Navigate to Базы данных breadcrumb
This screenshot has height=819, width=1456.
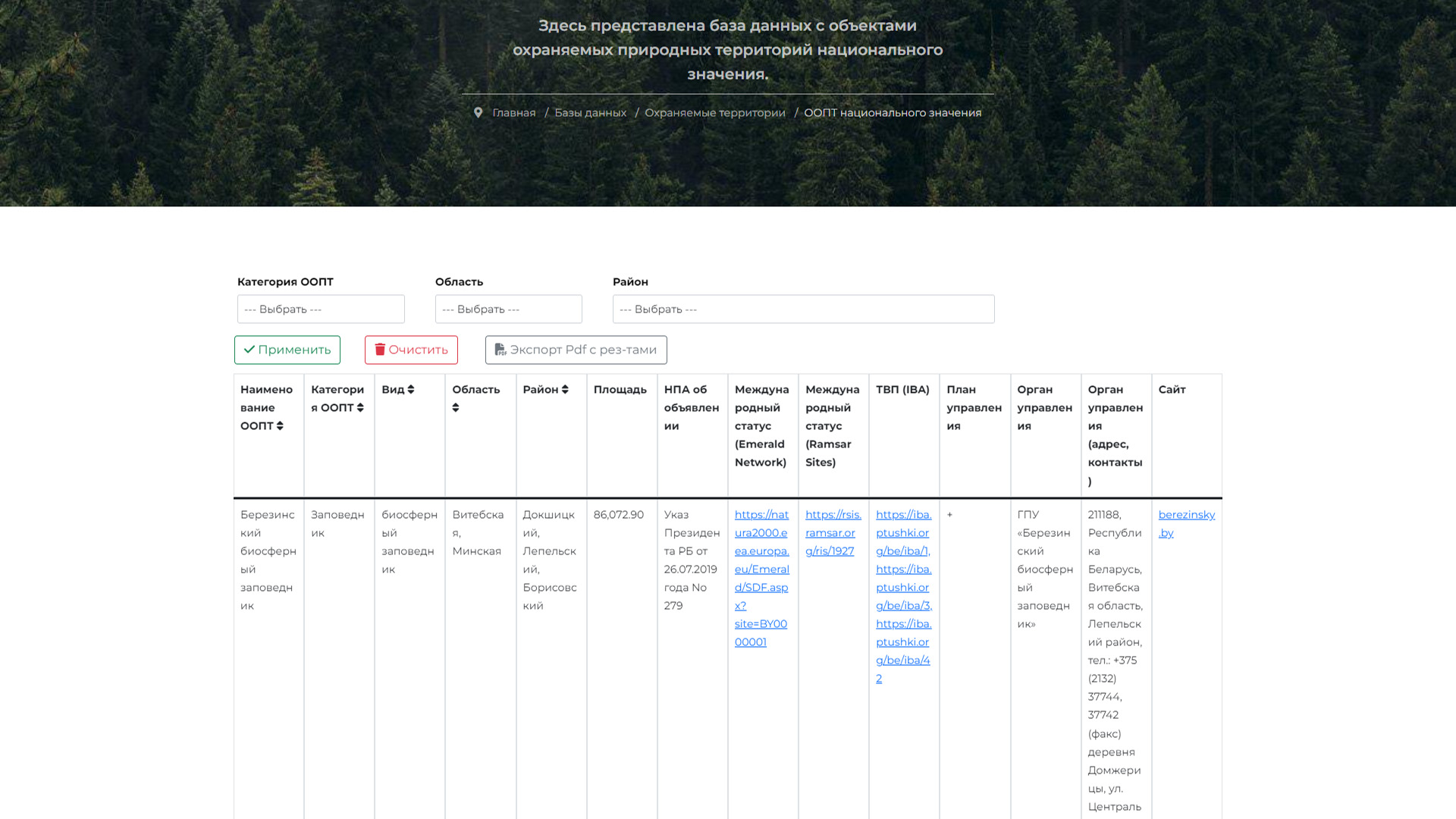point(590,113)
